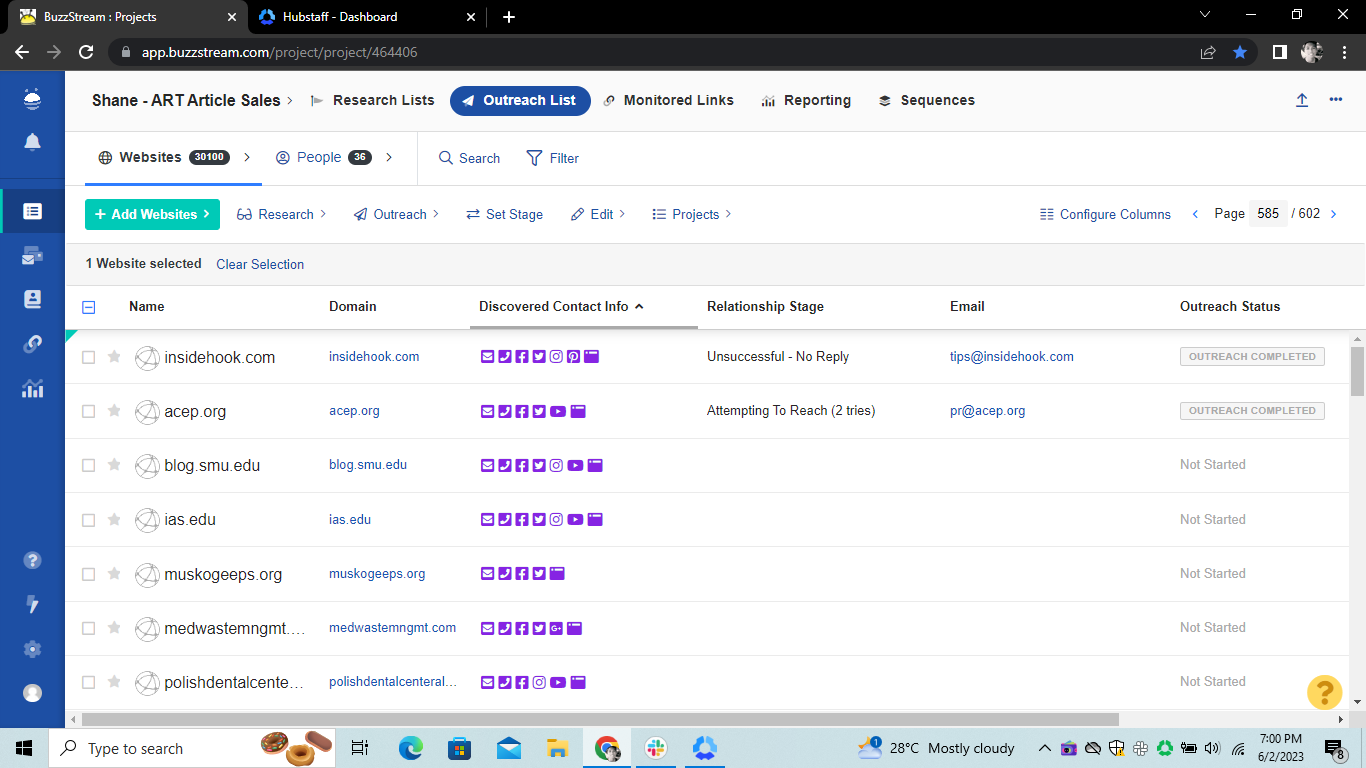The image size is (1366, 768).
Task: Open the Projects dropdown menu
Action: pos(692,214)
